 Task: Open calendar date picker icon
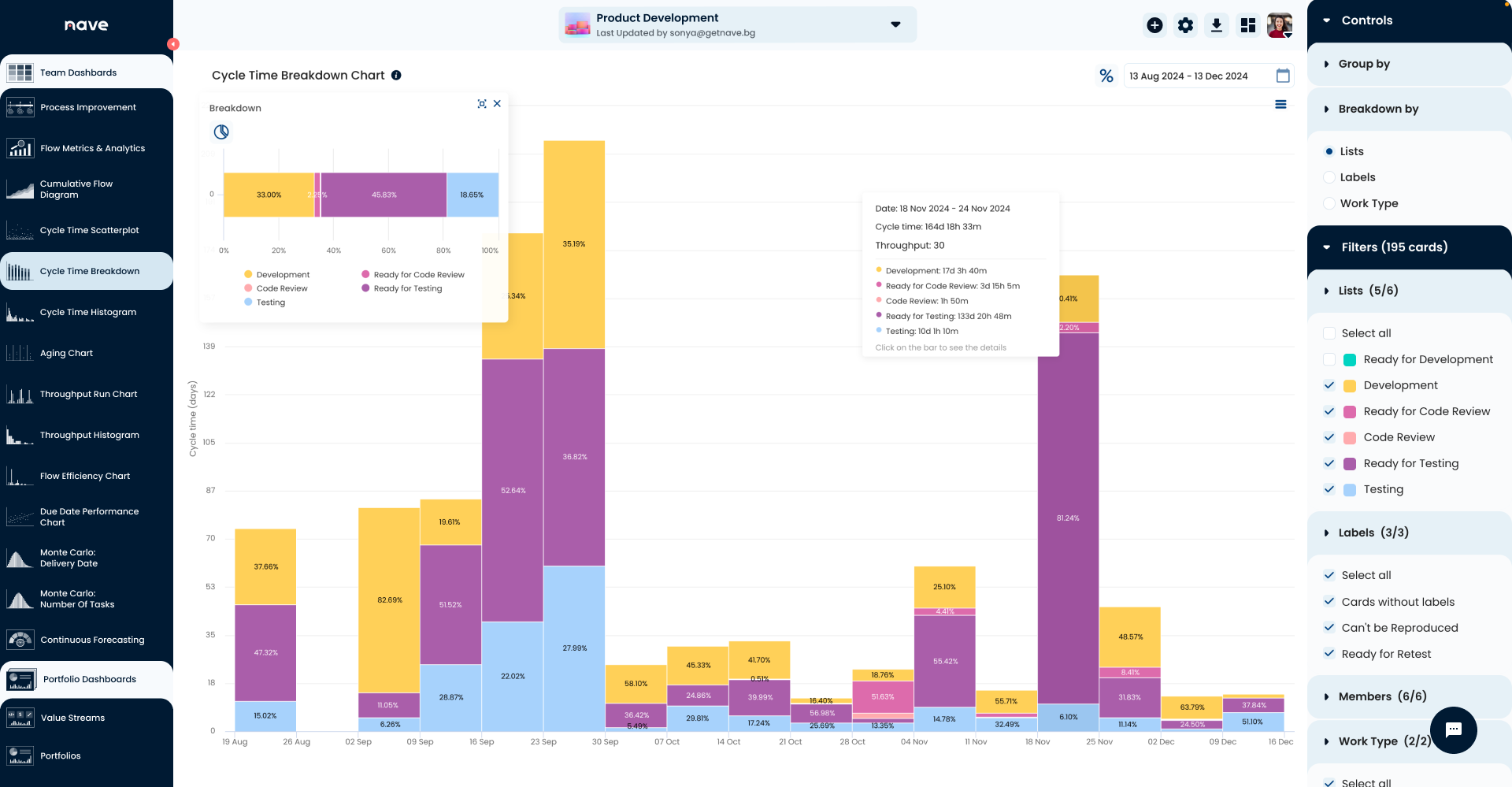(x=1283, y=76)
